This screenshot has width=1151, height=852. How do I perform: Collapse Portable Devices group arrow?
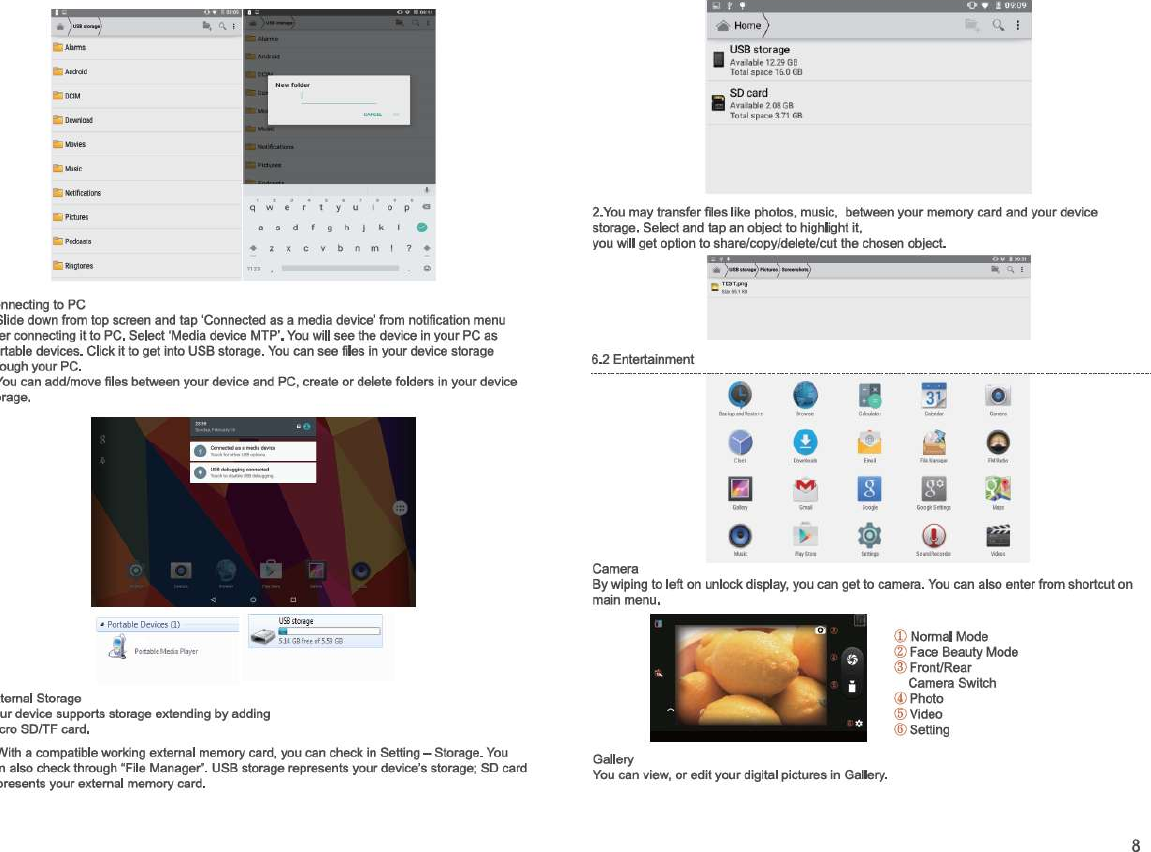click(102, 625)
